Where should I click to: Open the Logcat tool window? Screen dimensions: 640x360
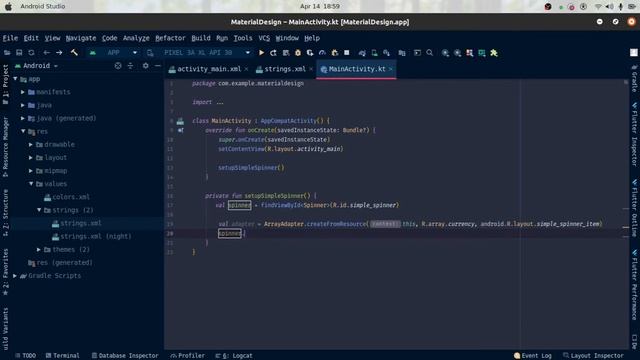pyautogui.click(x=234, y=356)
